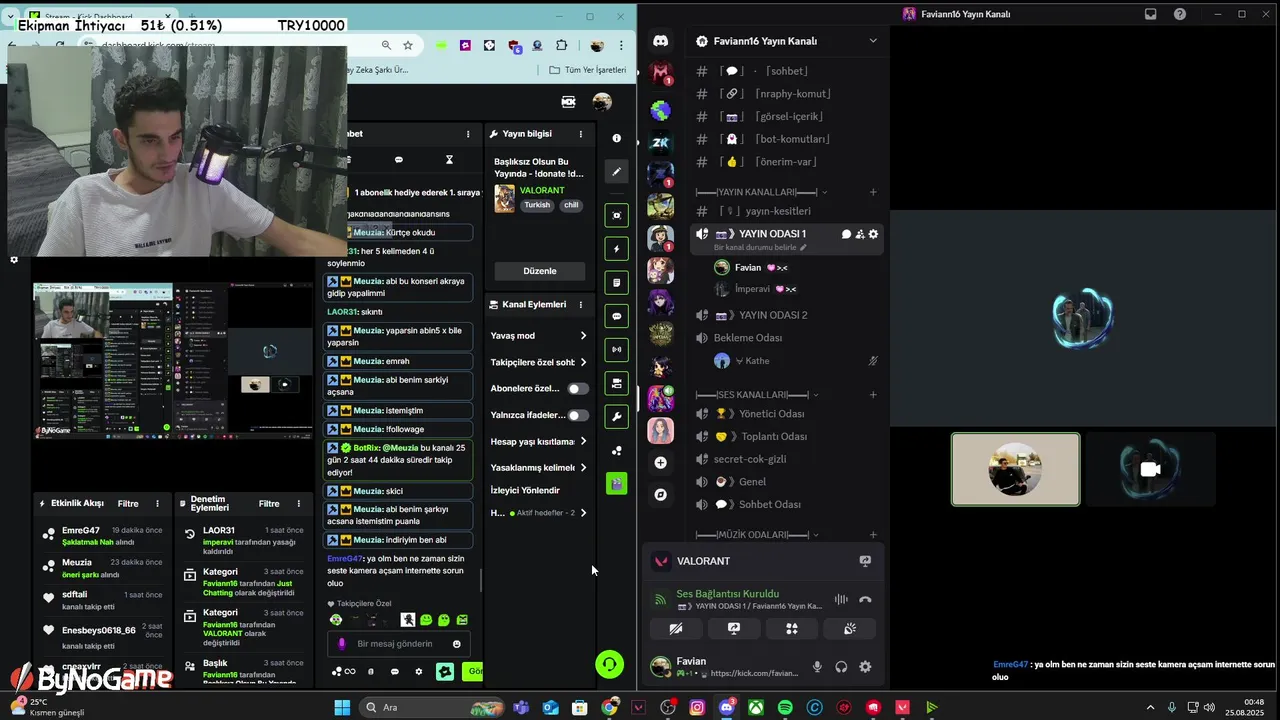Click Windows Start button
1280x720 pixels.
[342, 707]
